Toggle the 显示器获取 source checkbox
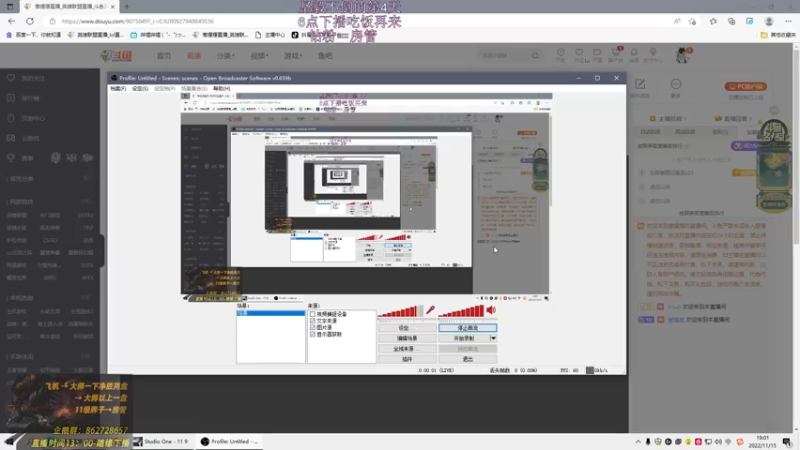 (313, 334)
